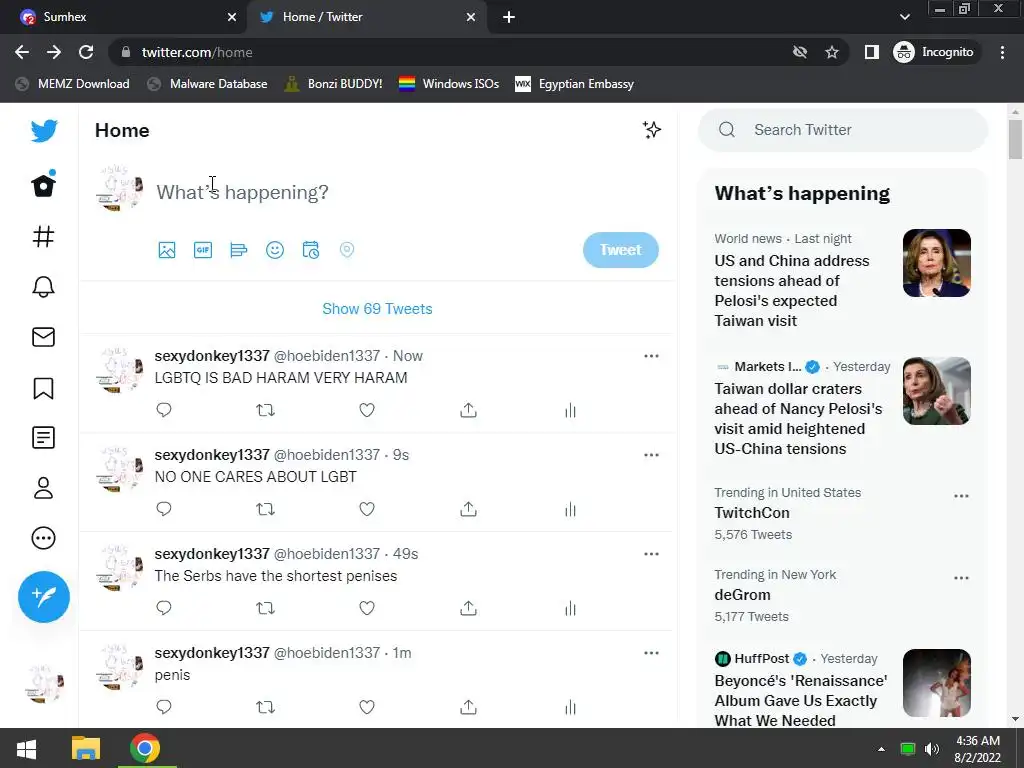
Task: Open Lists icon in sidebar
Action: click(44, 438)
